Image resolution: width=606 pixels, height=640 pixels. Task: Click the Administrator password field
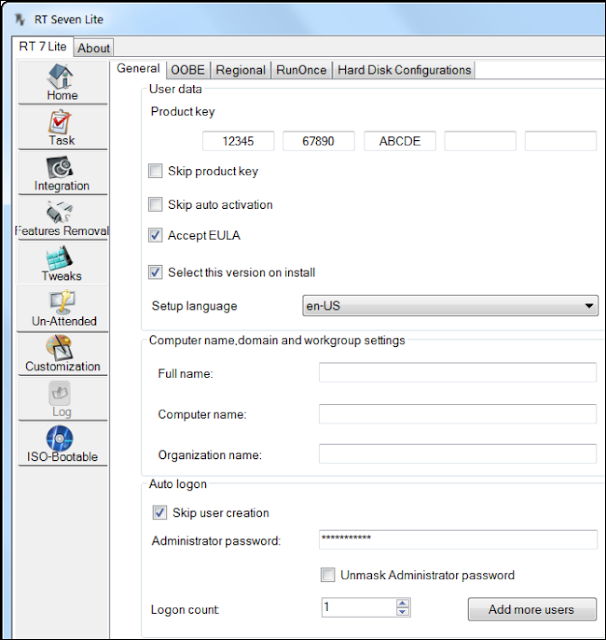tap(458, 539)
